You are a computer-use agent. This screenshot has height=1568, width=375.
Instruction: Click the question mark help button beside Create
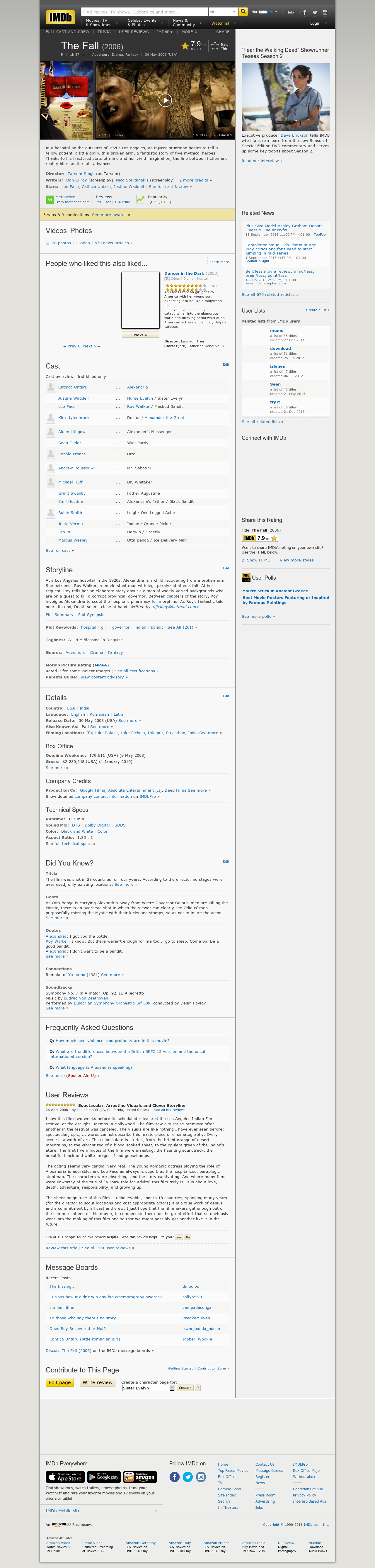[197, 1388]
